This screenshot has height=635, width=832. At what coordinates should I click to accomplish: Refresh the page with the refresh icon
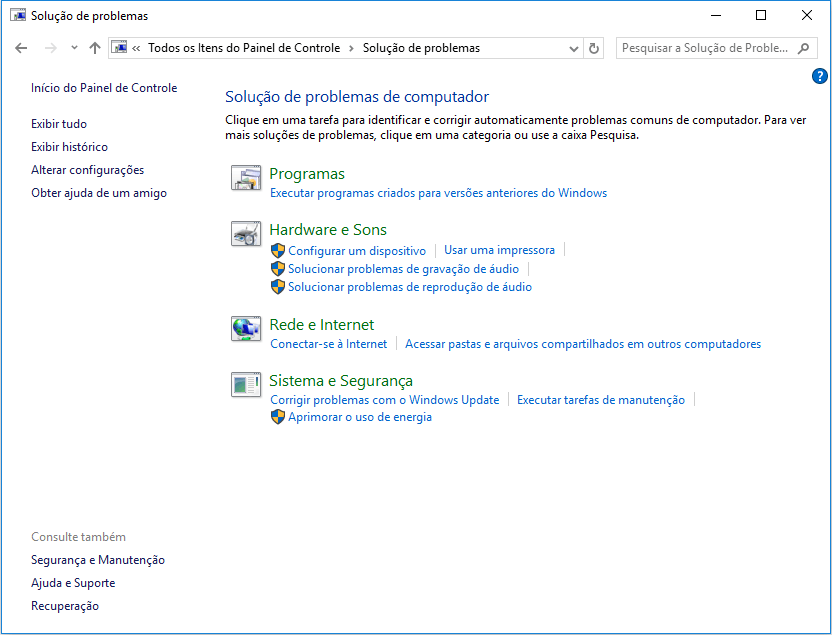(593, 47)
